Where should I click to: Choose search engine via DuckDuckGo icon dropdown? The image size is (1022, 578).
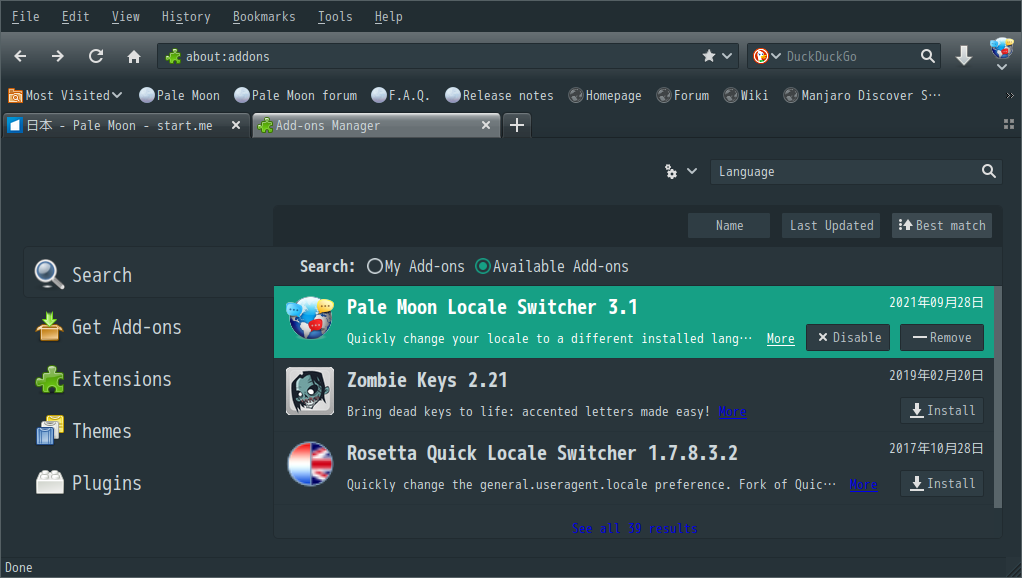(x=766, y=56)
